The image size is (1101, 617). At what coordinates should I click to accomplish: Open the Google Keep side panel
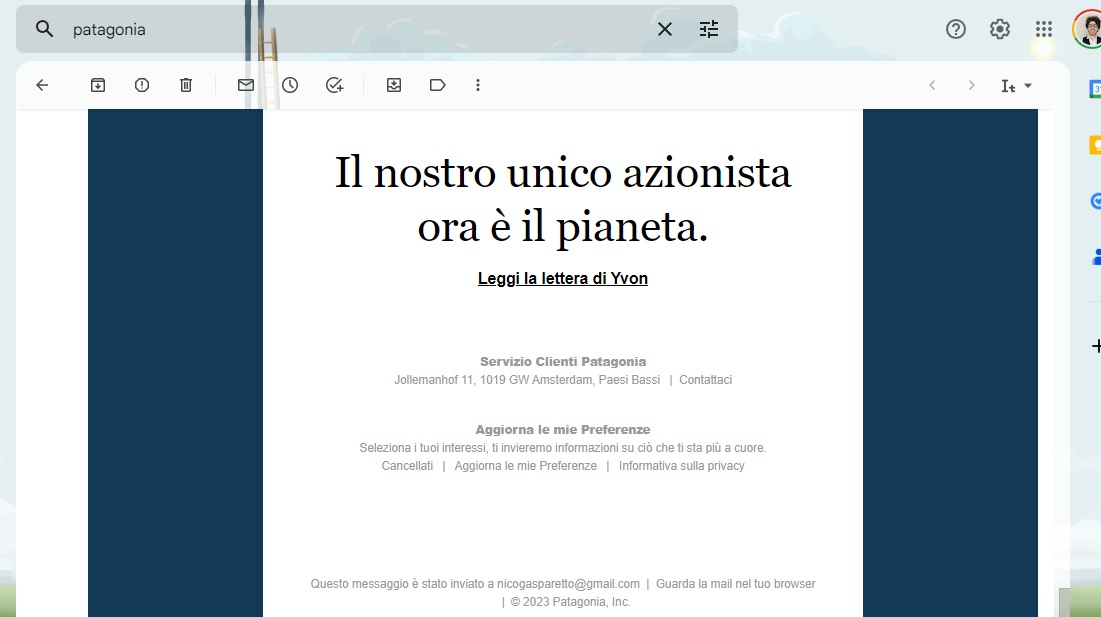click(x=1097, y=146)
